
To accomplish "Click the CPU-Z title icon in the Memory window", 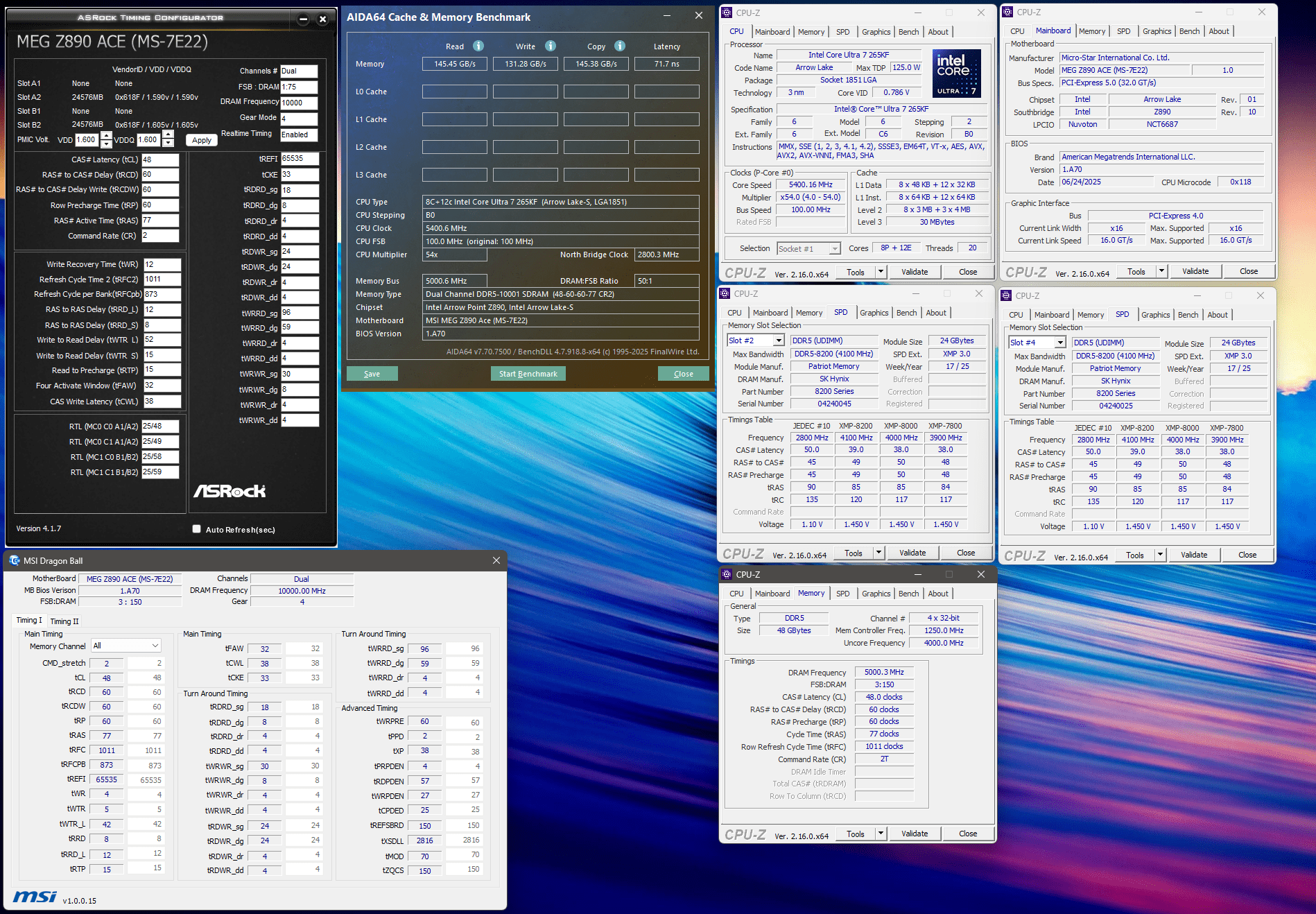I will pos(727,574).
